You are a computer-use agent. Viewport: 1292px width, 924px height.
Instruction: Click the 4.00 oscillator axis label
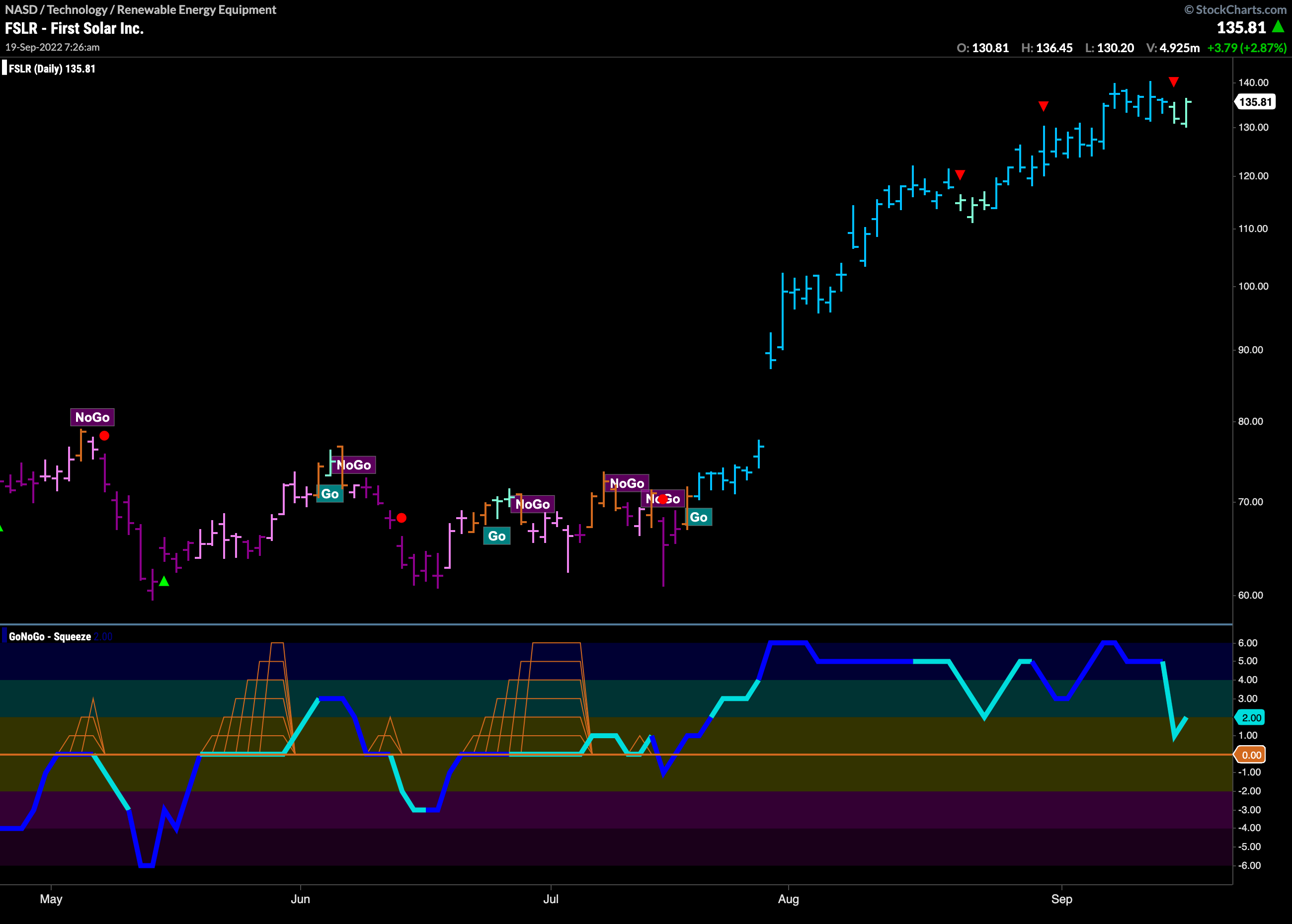(1248, 680)
